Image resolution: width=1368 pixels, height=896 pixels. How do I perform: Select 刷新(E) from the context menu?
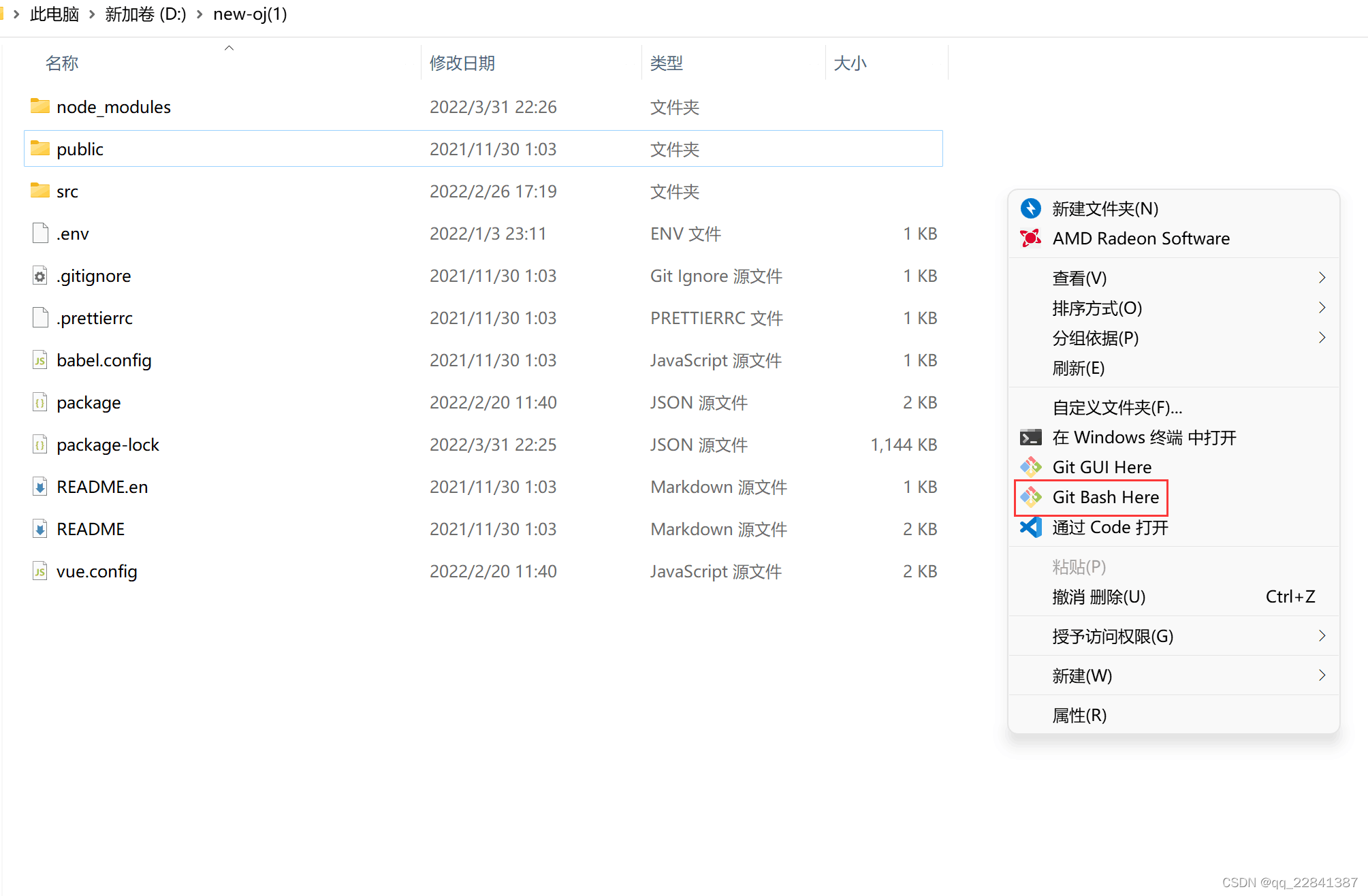(x=1079, y=368)
